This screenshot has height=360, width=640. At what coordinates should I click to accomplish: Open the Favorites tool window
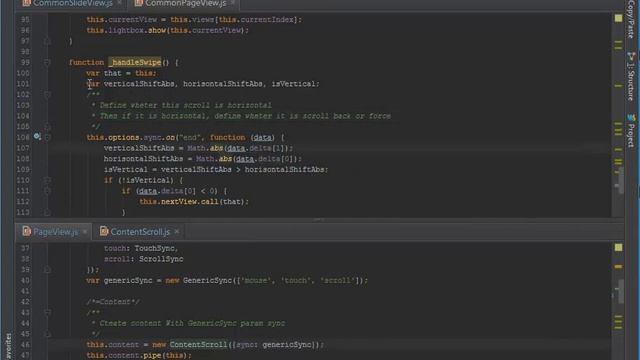coord(8,347)
